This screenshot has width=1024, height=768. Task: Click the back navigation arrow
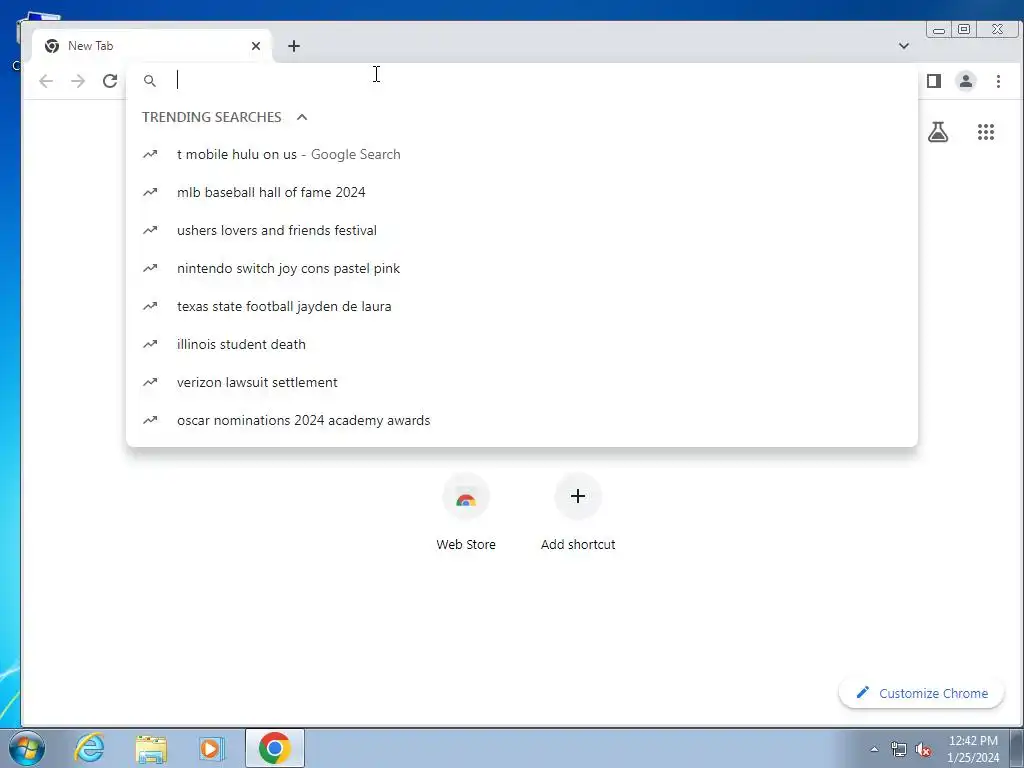click(x=46, y=81)
